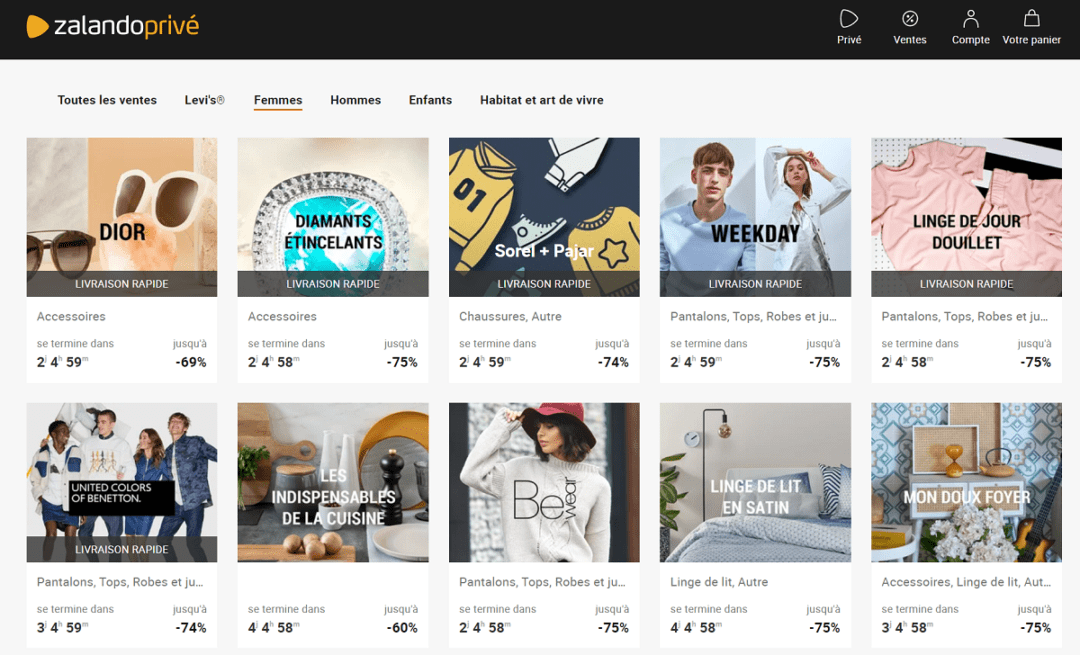Open the Privé play icon
The height and width of the screenshot is (655, 1080).
pos(849,19)
